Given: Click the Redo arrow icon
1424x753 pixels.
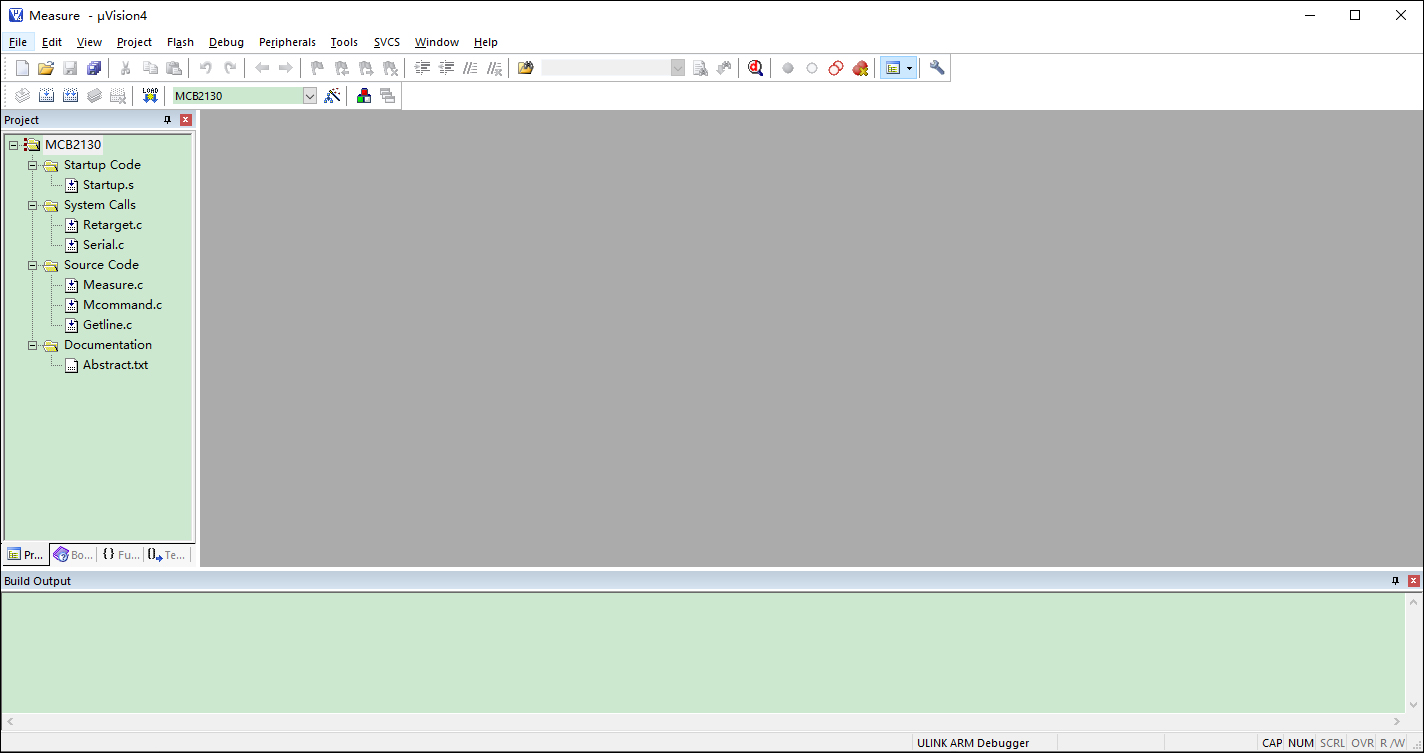Looking at the screenshot, I should pos(230,68).
